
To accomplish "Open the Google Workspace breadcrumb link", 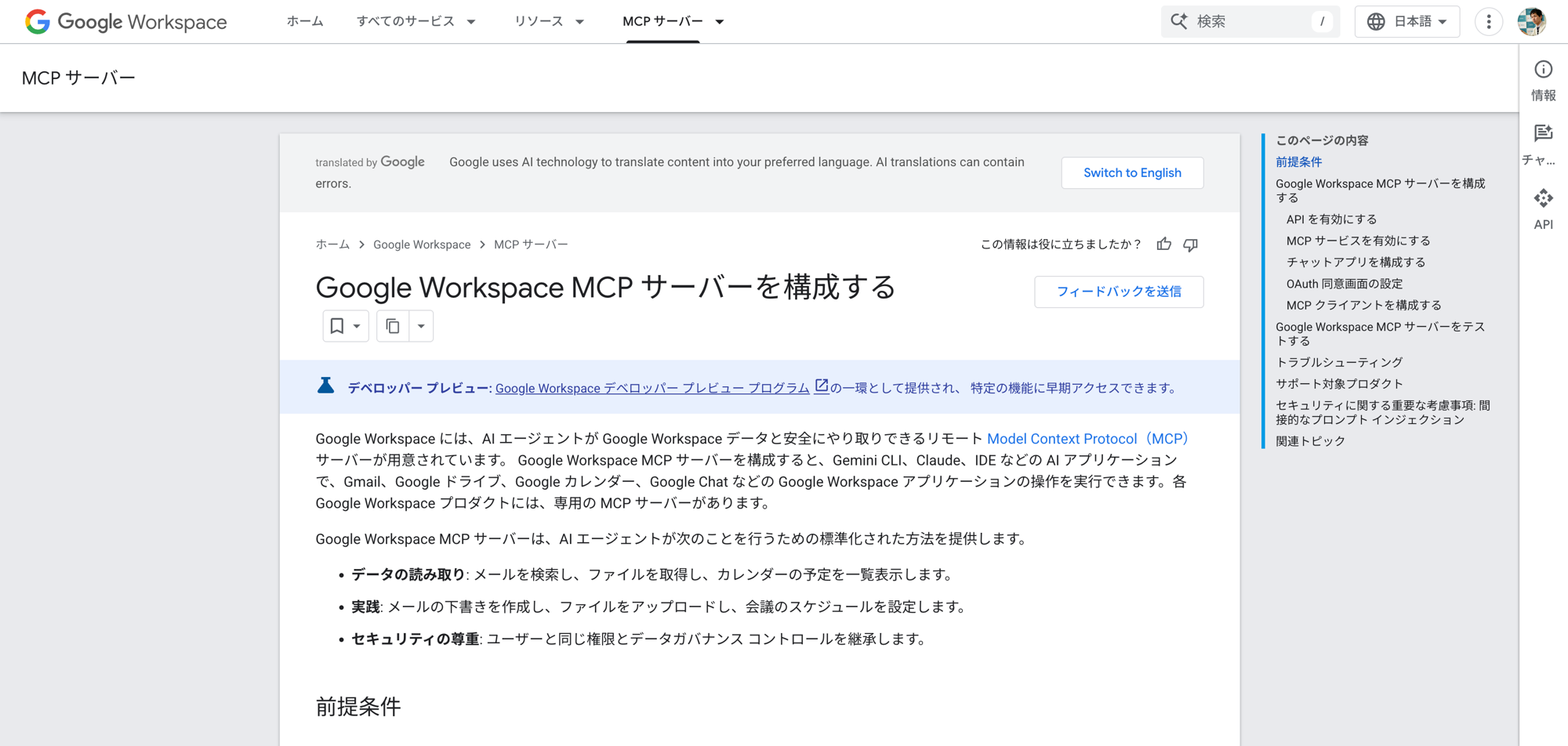I will tap(422, 244).
